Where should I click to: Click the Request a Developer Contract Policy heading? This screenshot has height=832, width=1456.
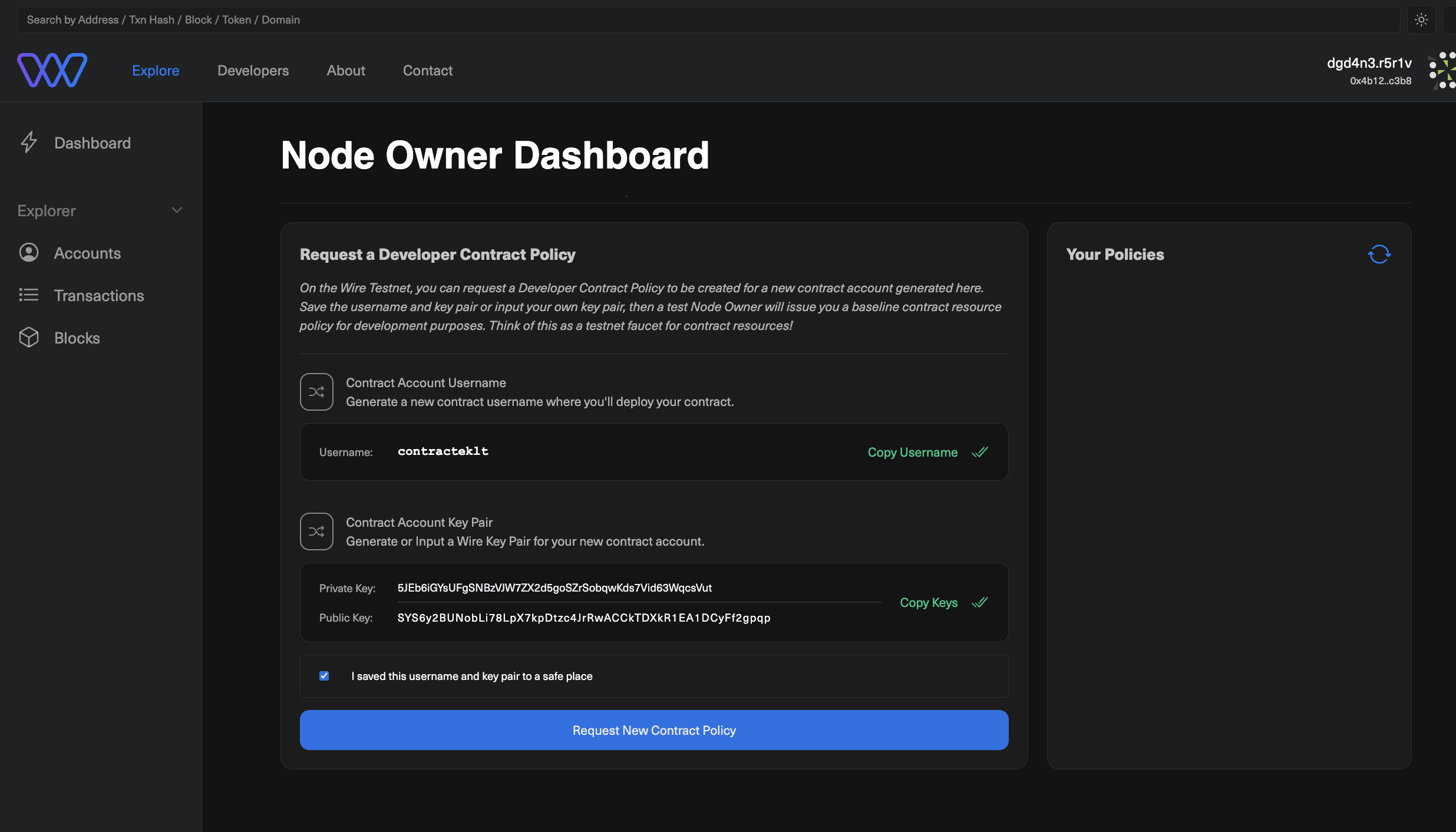tap(437, 255)
